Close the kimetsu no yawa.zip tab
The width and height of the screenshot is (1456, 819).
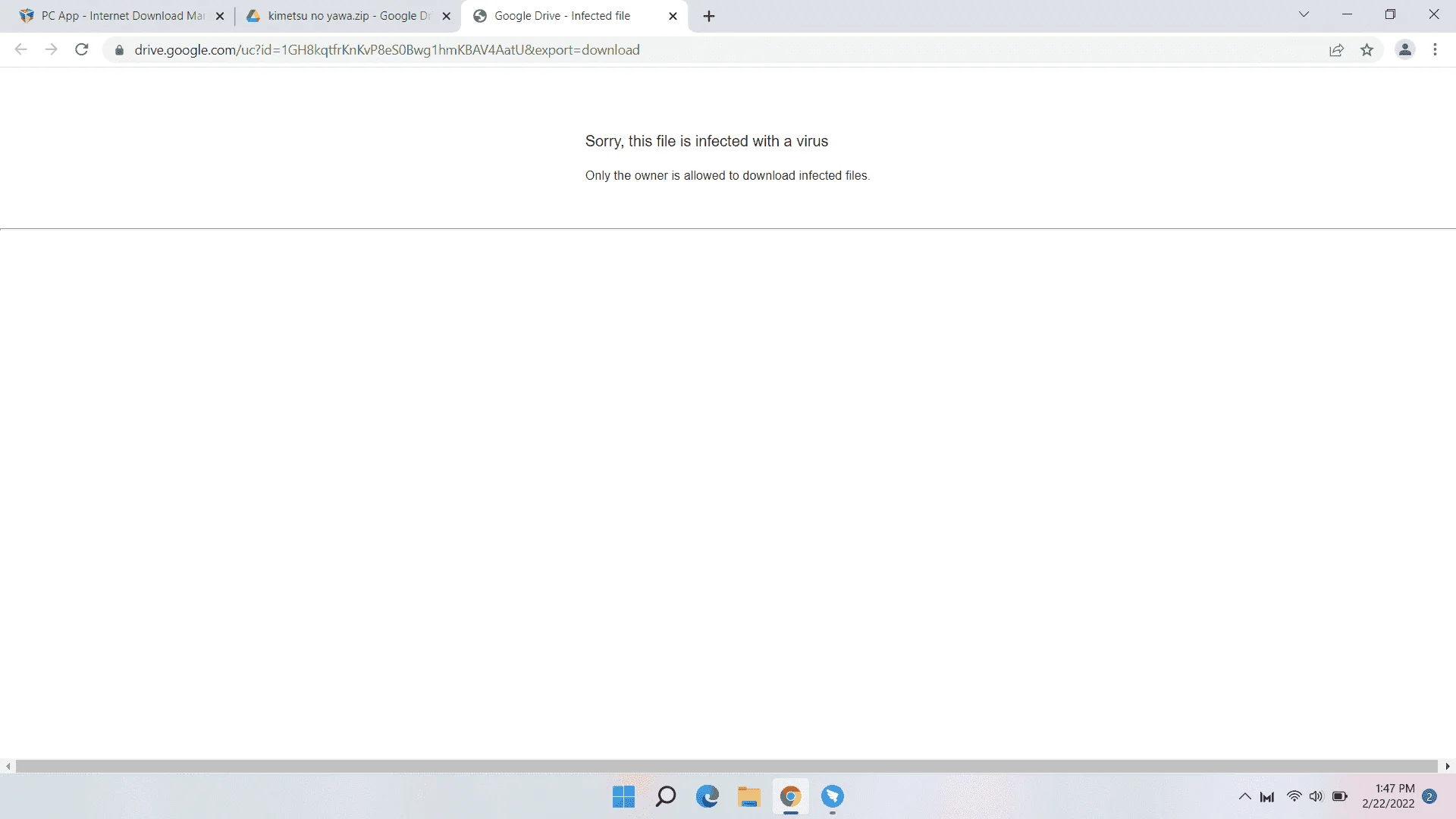(447, 16)
